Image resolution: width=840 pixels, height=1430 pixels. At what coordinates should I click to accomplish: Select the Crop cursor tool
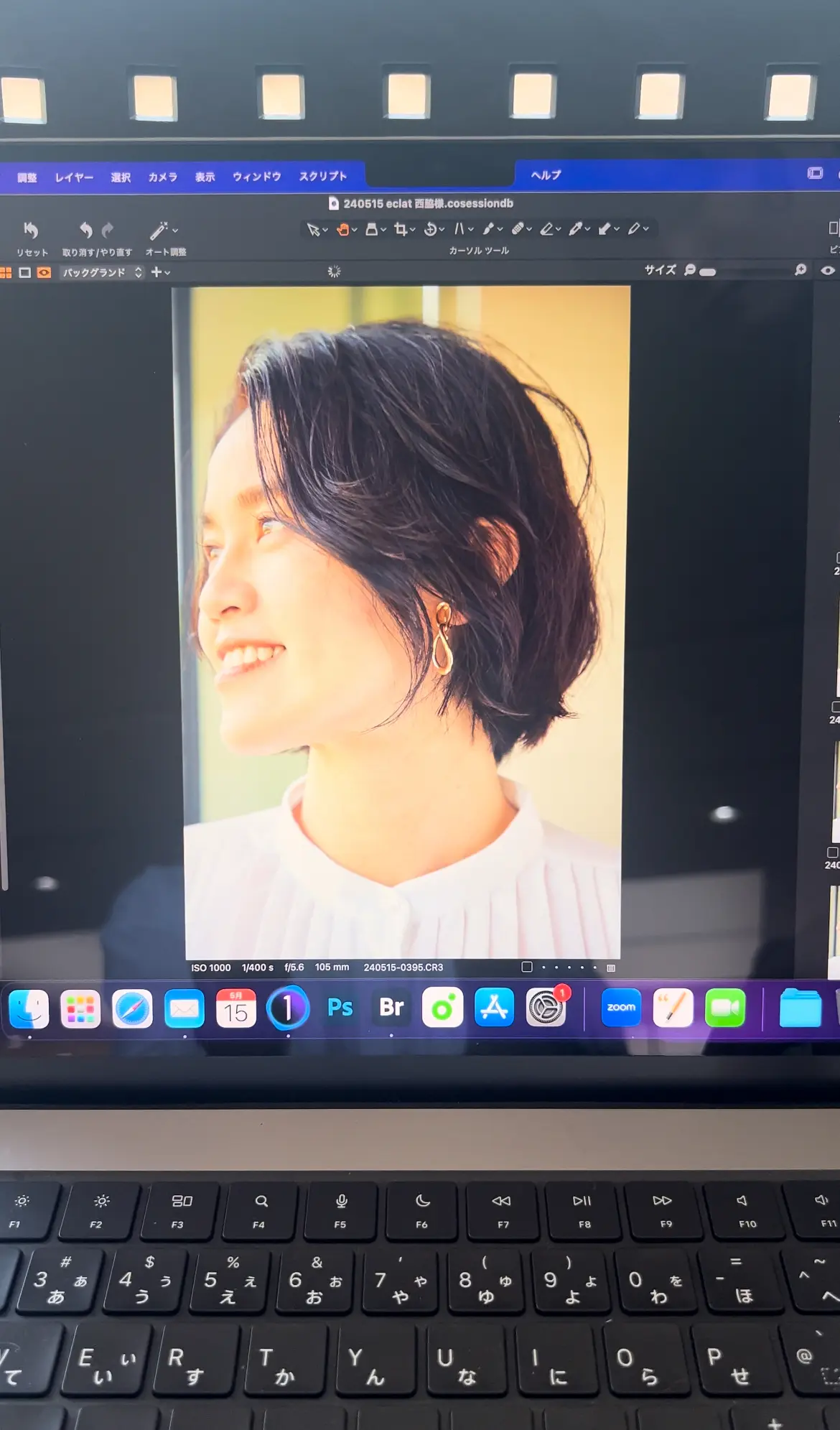(401, 229)
